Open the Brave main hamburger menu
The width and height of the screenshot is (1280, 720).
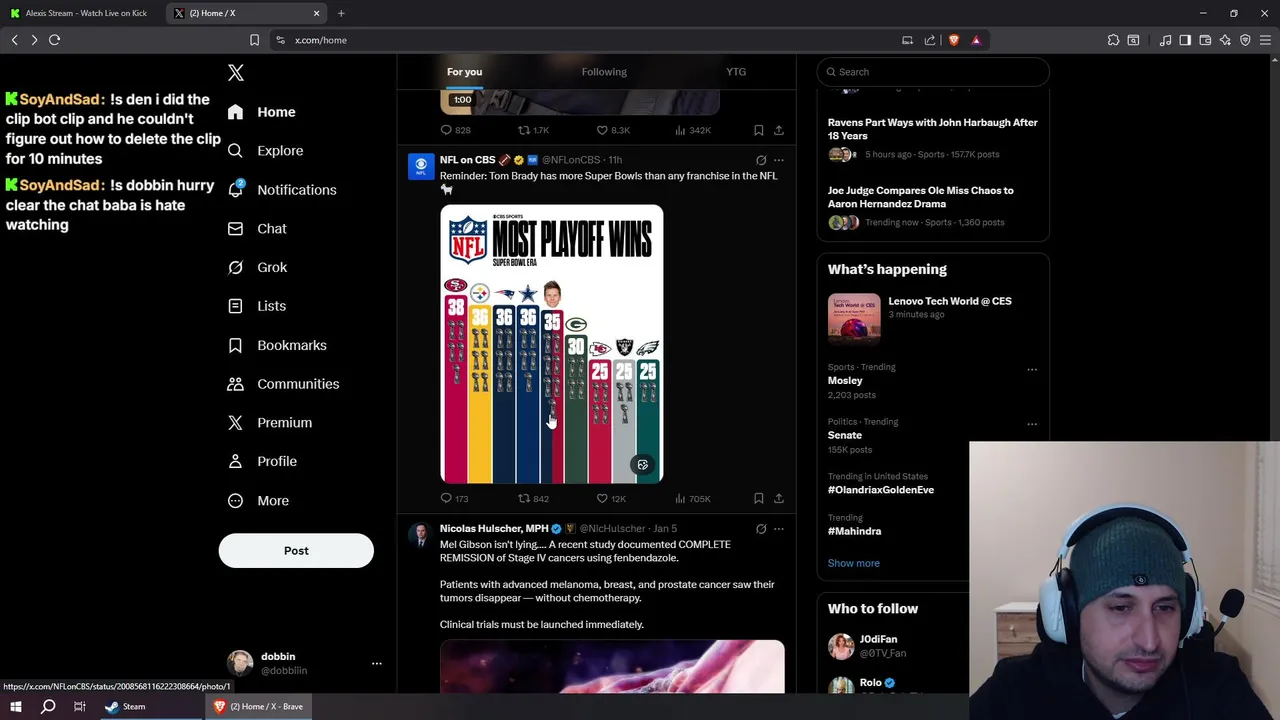pyautogui.click(x=1265, y=40)
